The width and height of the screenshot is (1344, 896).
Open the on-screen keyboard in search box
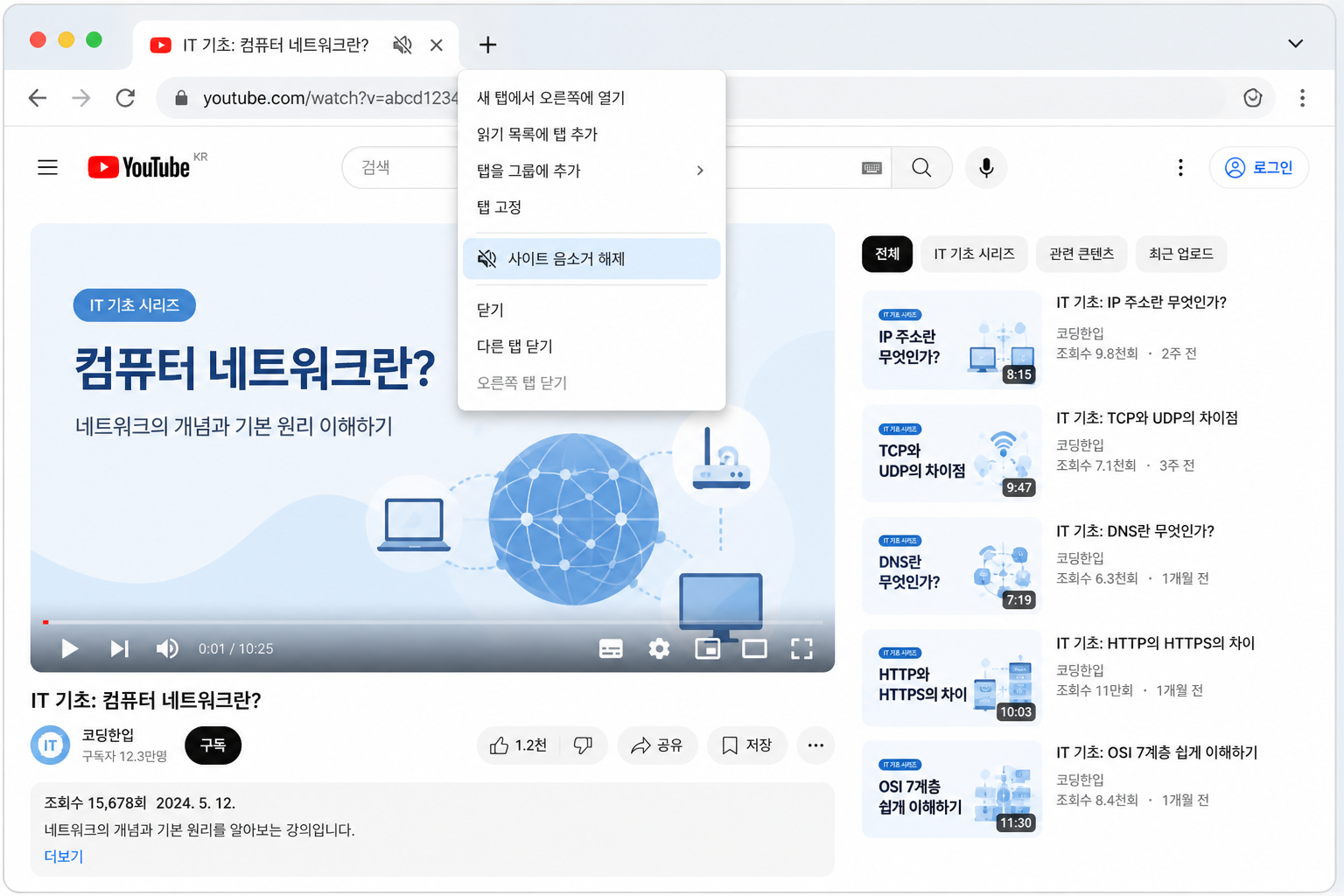click(x=871, y=168)
